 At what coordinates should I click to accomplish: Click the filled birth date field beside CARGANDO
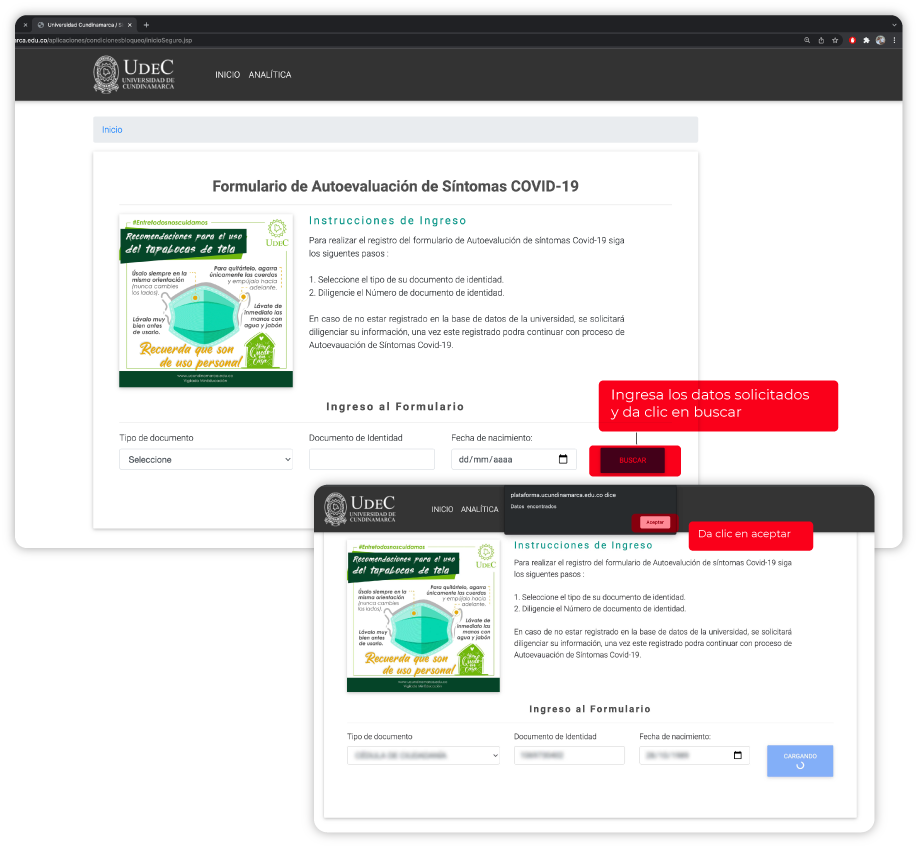[694, 755]
